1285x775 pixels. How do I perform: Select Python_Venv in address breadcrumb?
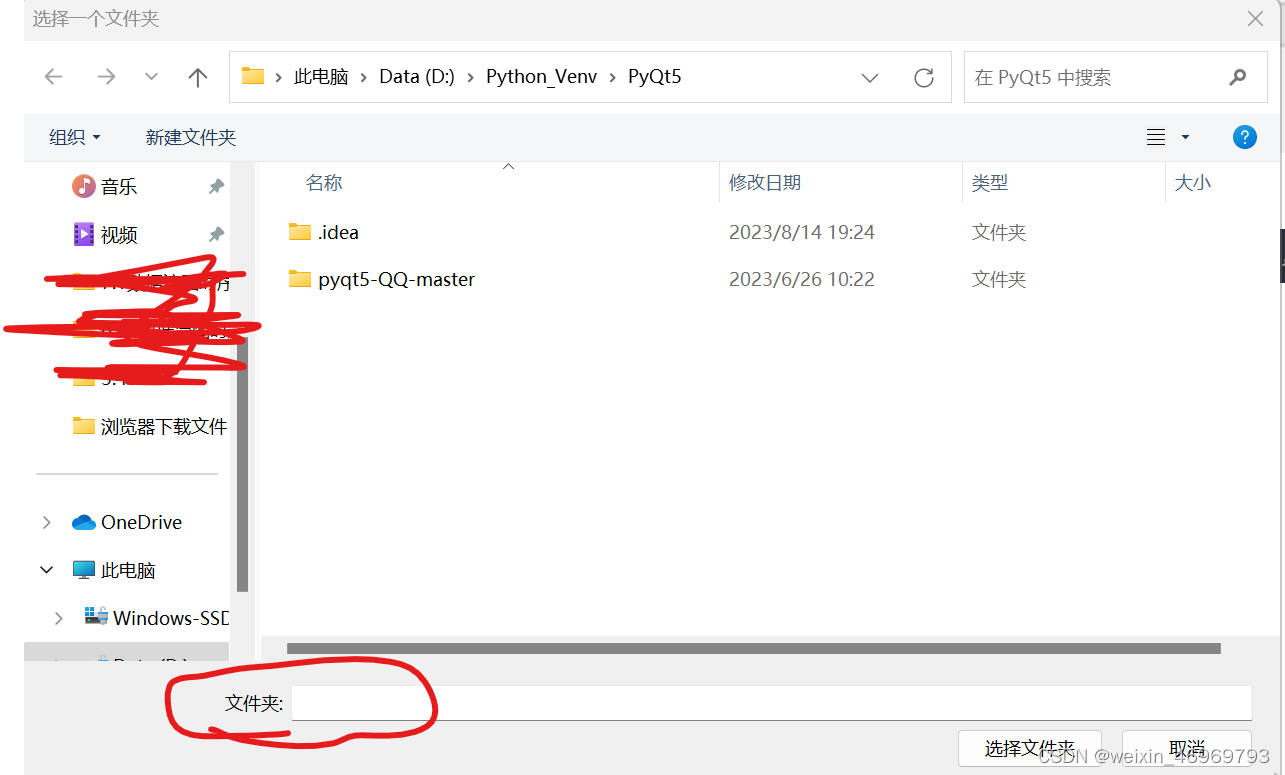[x=541, y=77]
